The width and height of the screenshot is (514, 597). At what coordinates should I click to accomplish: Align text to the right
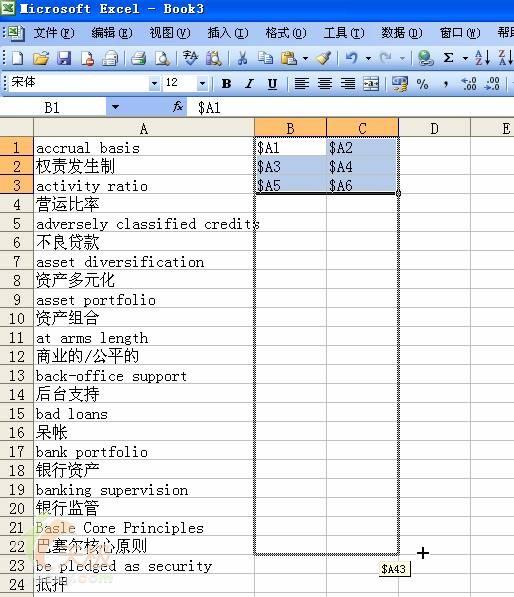coord(348,83)
